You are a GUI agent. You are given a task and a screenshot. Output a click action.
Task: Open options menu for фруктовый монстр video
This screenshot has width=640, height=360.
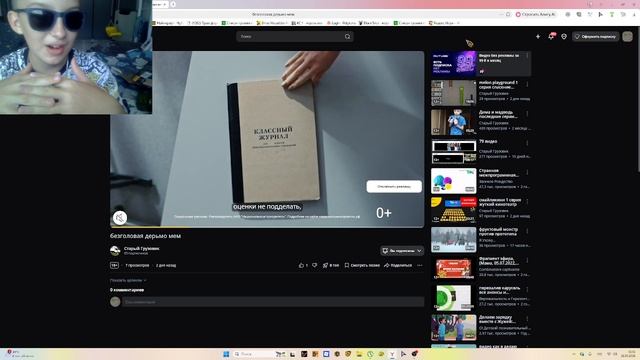(x=527, y=231)
